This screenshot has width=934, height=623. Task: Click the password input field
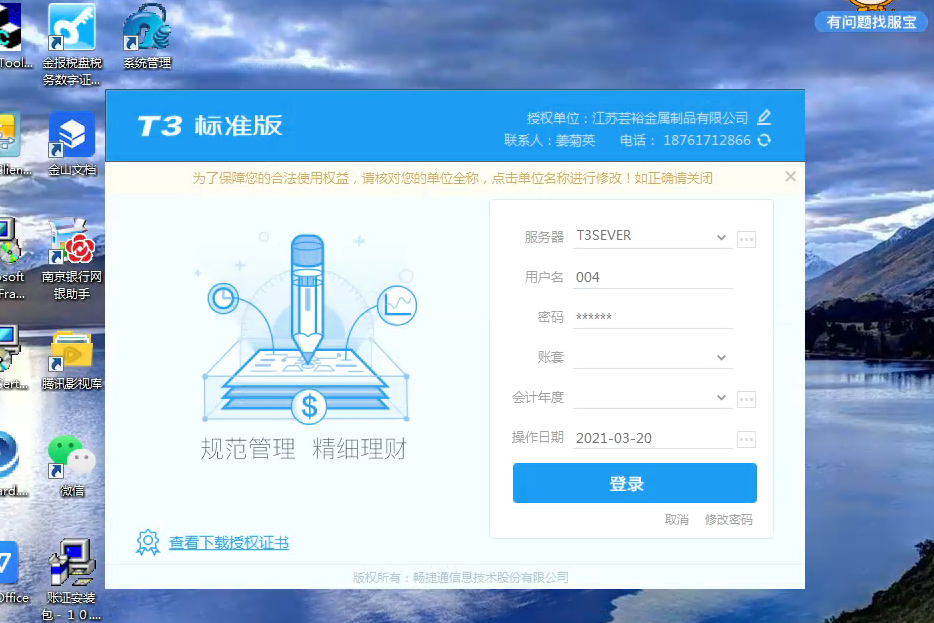tap(653, 317)
